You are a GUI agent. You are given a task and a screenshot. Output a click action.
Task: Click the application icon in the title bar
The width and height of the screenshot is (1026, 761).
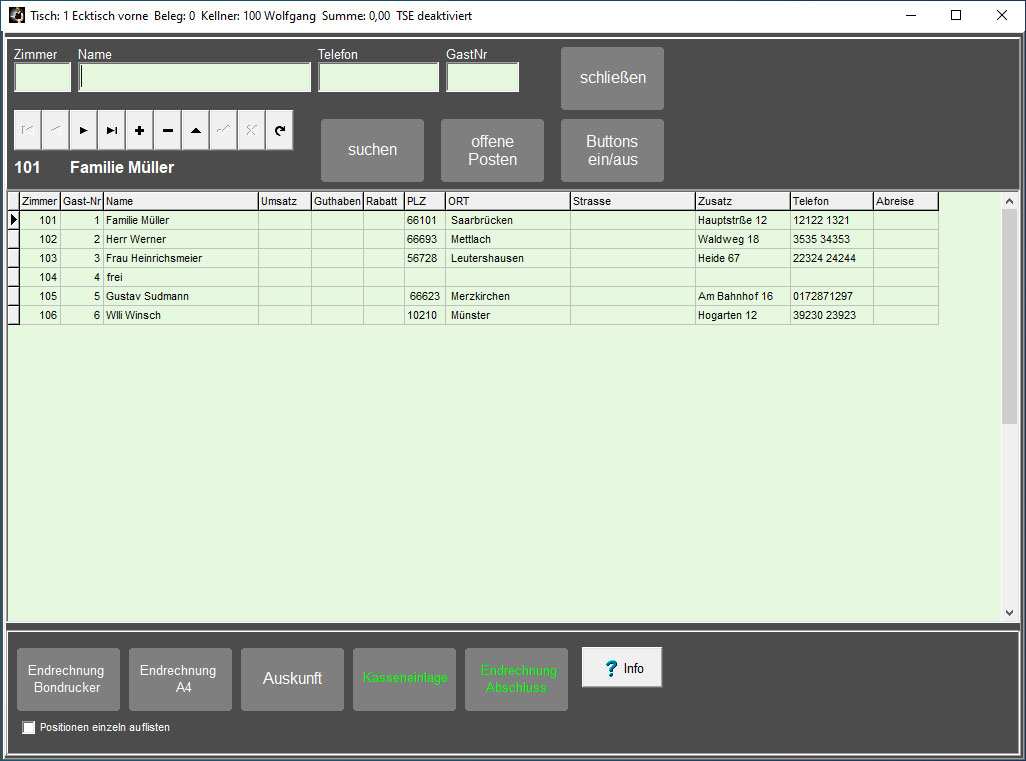click(x=17, y=16)
